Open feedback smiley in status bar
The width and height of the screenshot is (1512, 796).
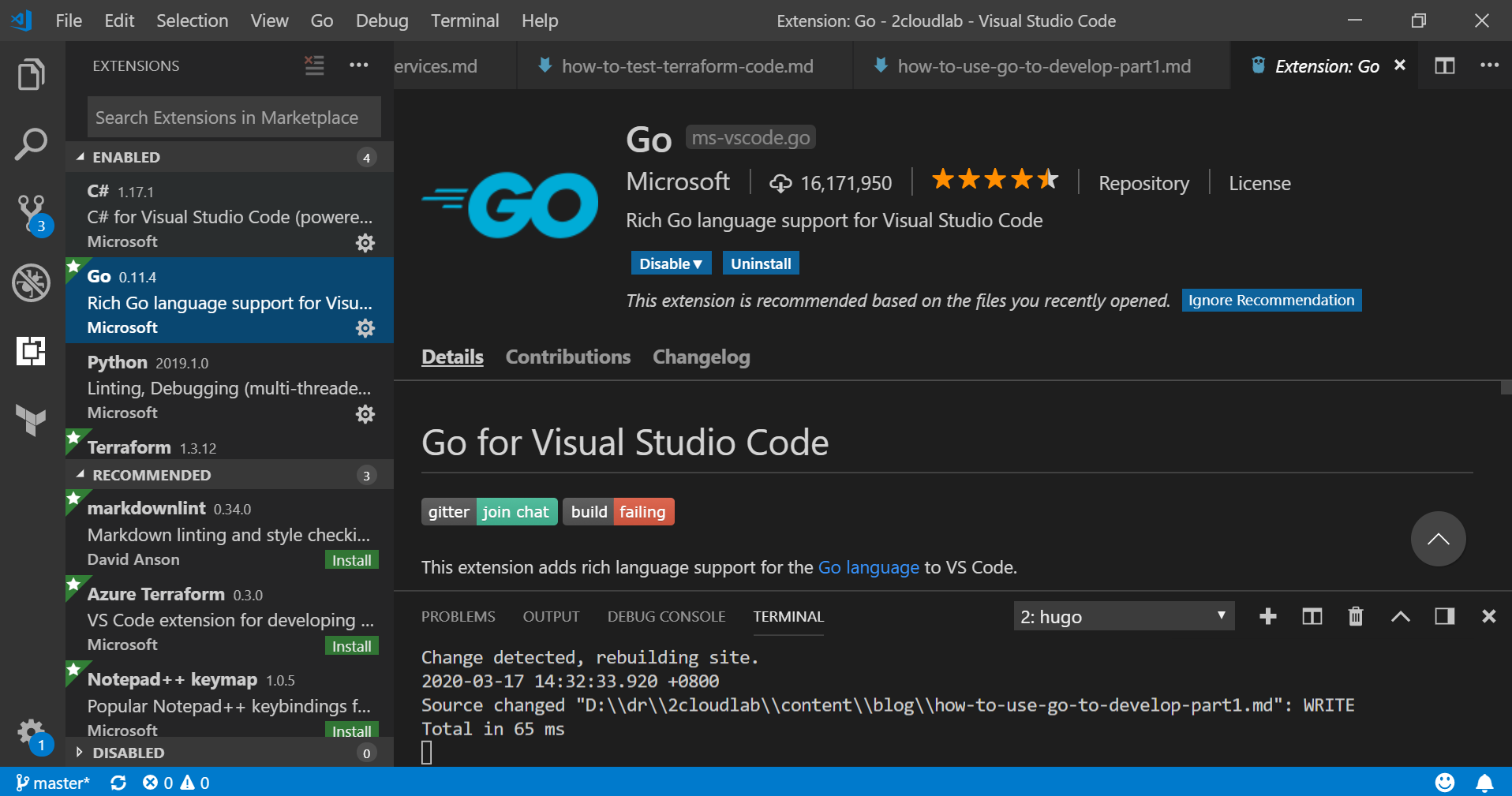pyautogui.click(x=1445, y=783)
